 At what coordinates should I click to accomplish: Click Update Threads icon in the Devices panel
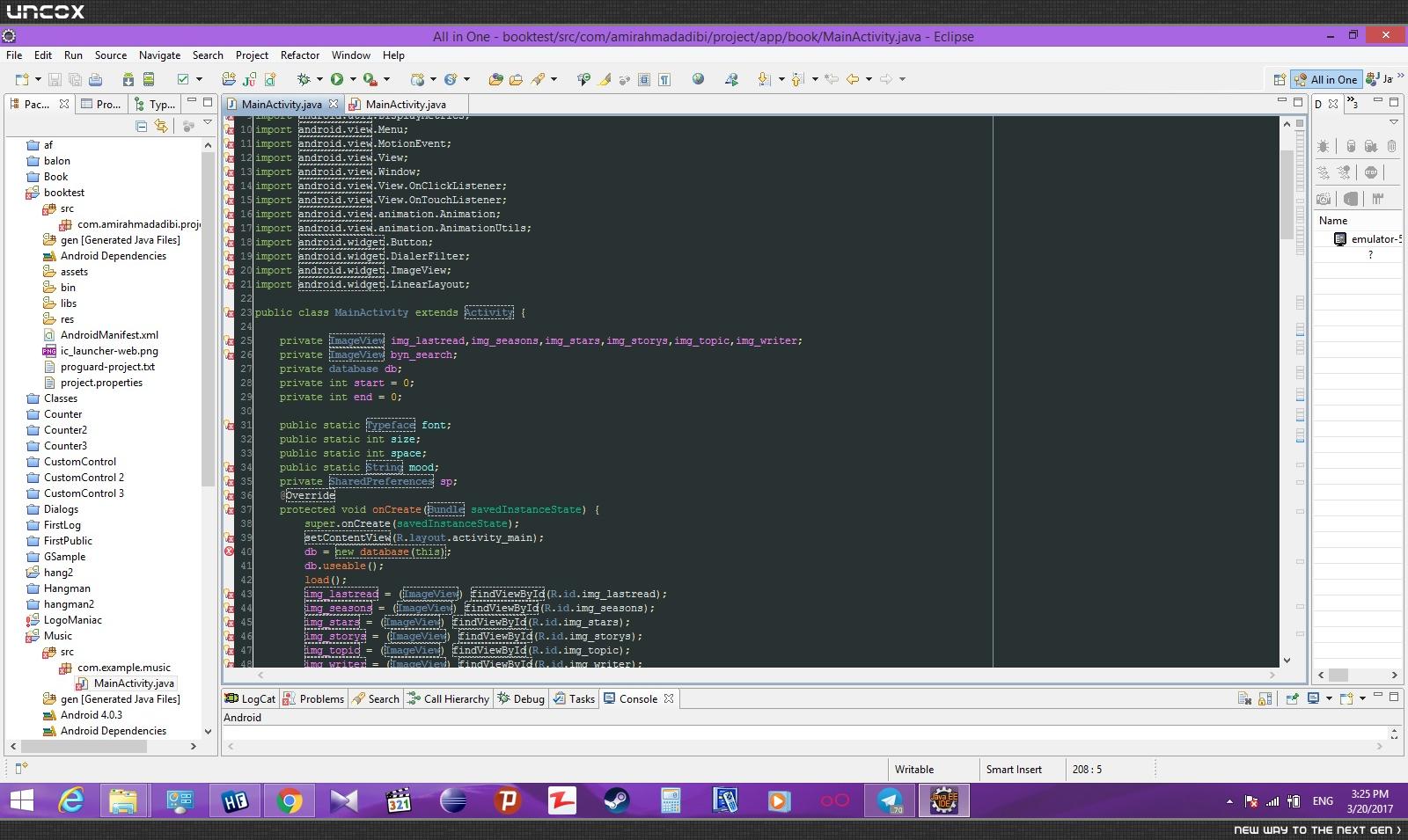tap(1323, 172)
